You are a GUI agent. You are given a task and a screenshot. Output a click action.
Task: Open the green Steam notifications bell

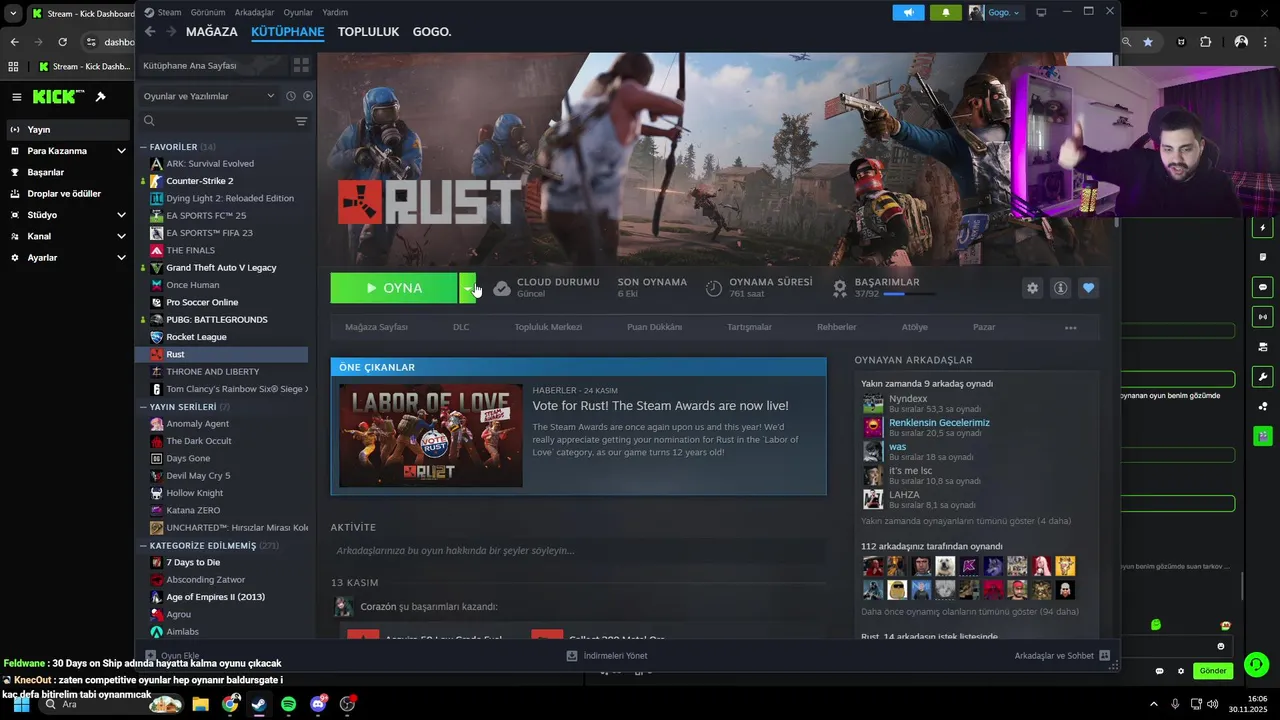946,12
